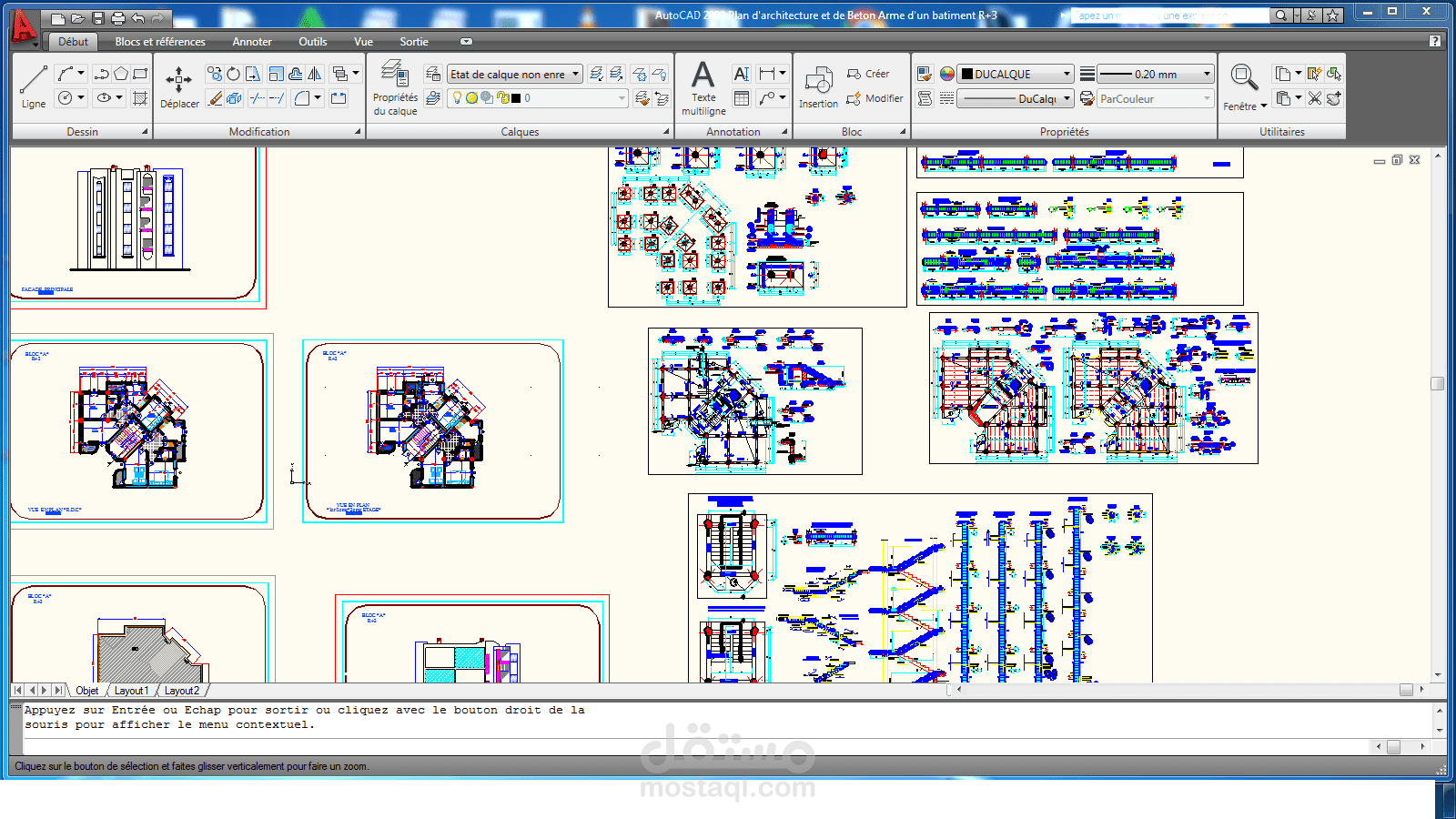Screen dimensions: 1456x819
Task: Click the search input field in title bar
Action: click(1170, 15)
